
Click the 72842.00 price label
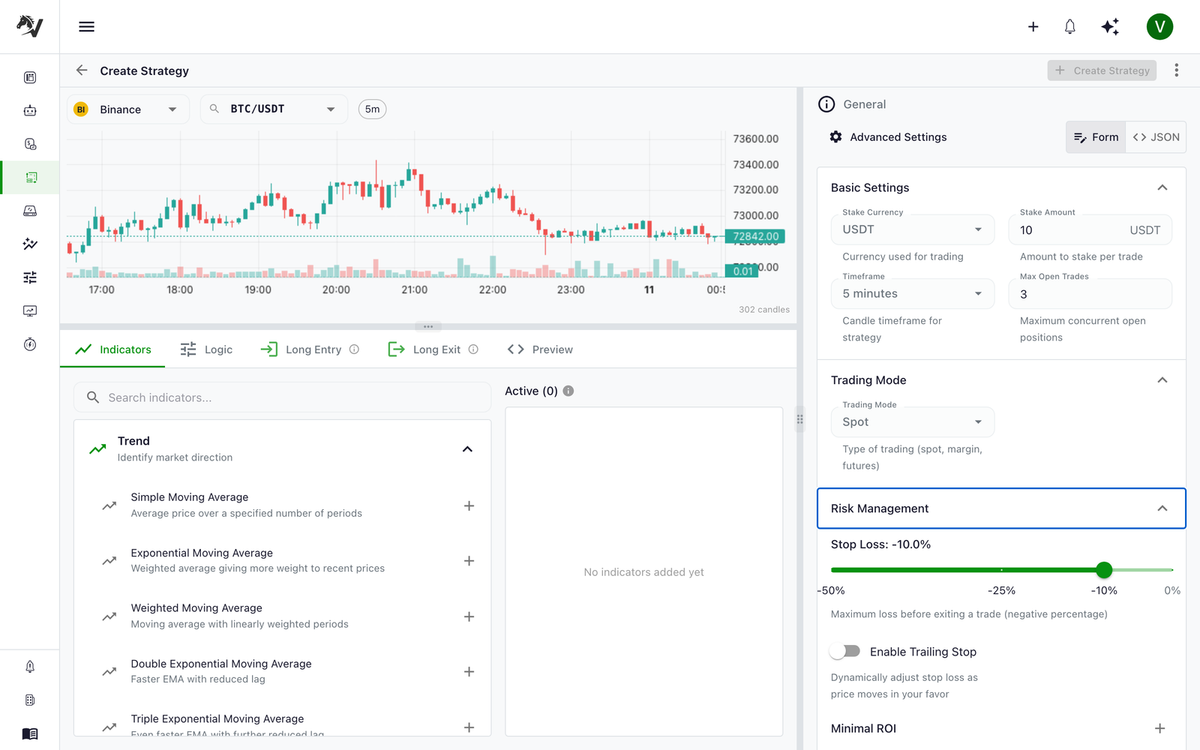point(756,237)
